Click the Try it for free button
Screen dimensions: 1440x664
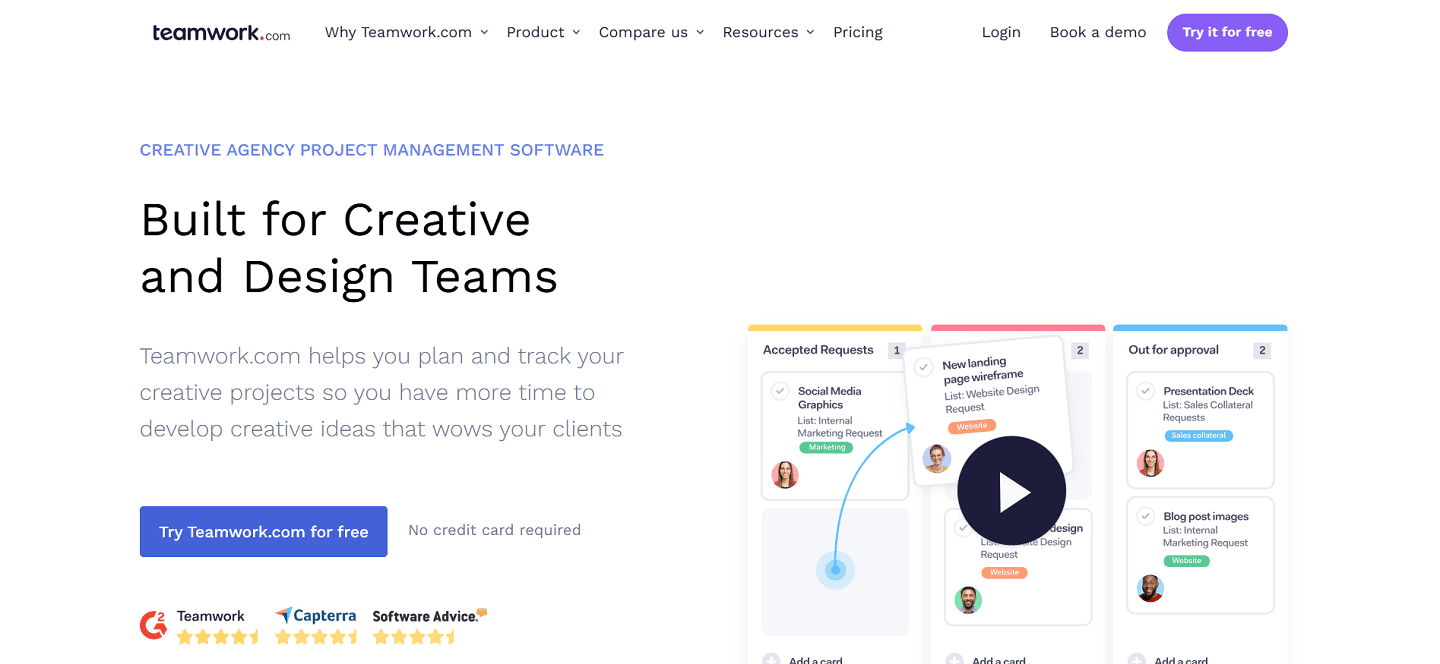[x=1227, y=32]
